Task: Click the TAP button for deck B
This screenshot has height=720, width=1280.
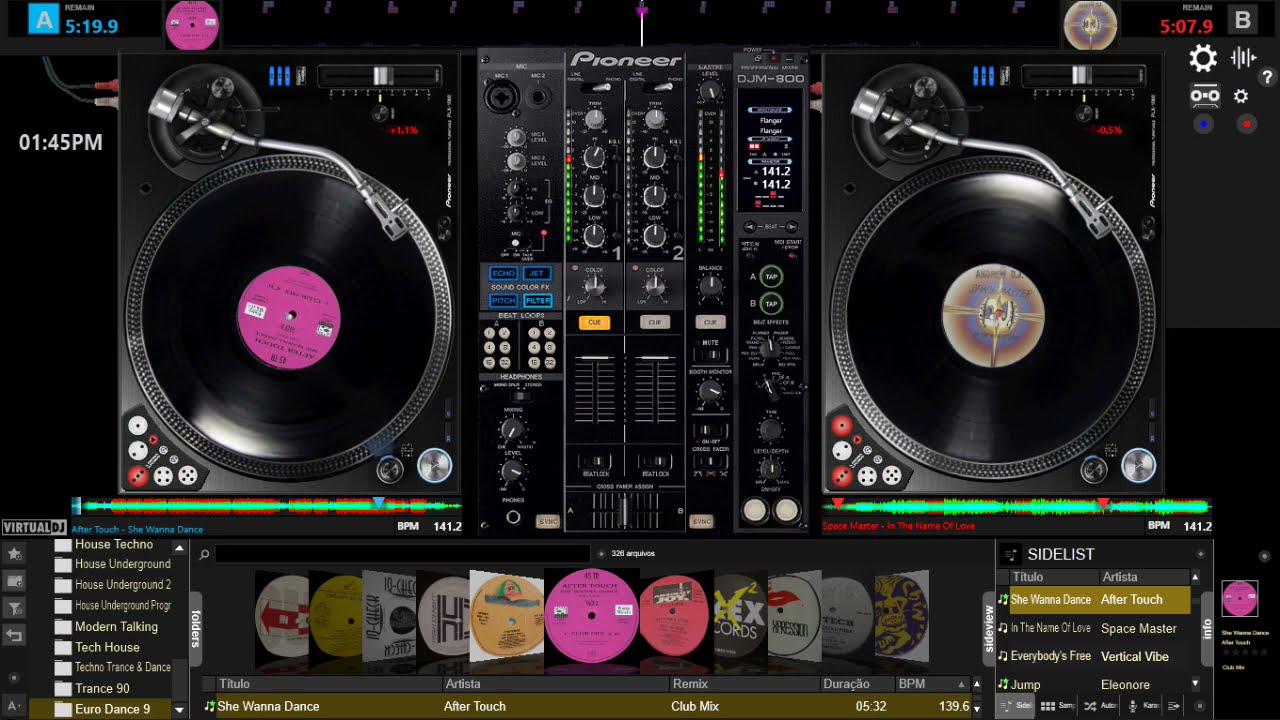Action: (x=771, y=303)
